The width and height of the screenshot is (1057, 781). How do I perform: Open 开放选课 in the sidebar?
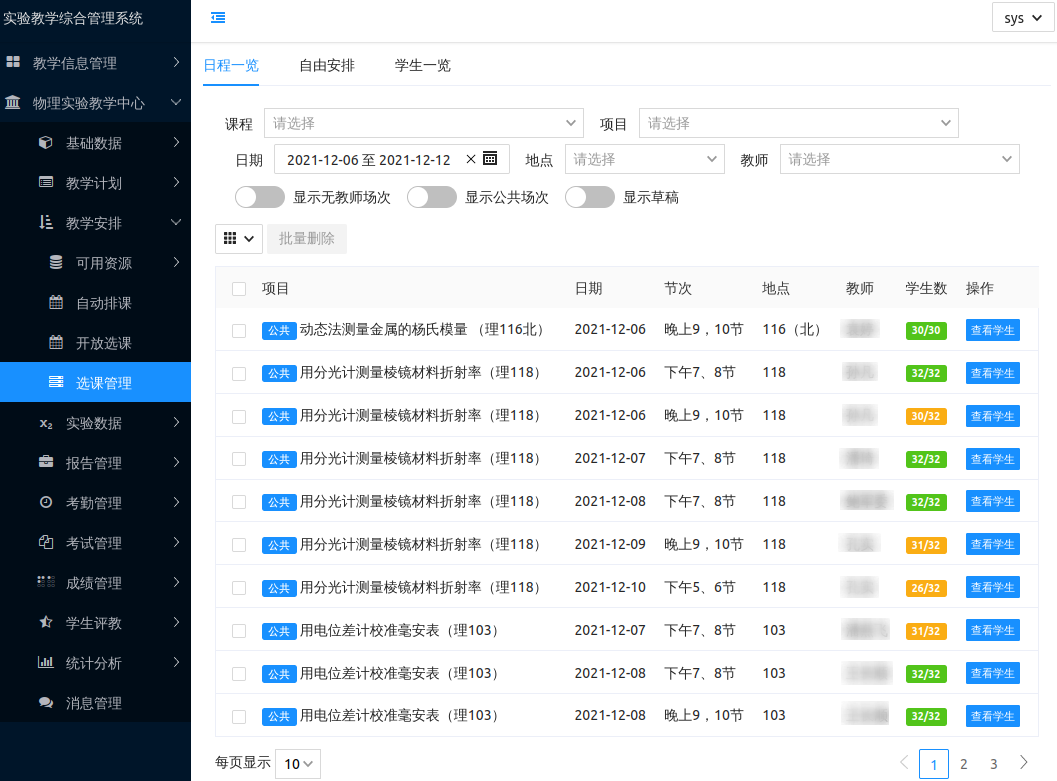coord(103,343)
